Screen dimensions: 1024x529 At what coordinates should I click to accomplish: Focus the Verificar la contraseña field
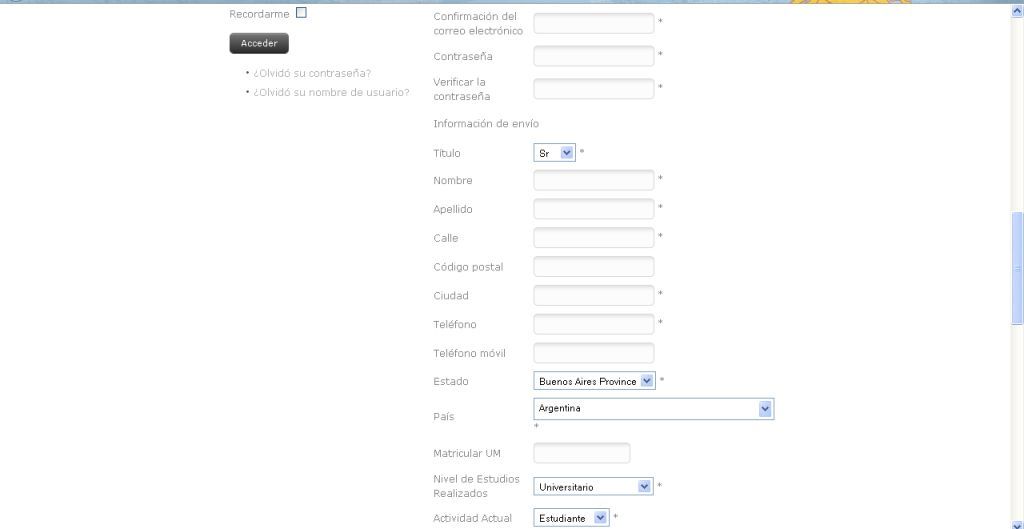(594, 89)
